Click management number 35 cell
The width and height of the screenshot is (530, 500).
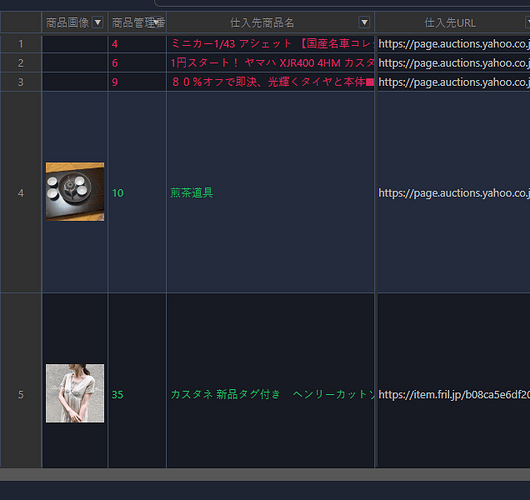[137, 395]
